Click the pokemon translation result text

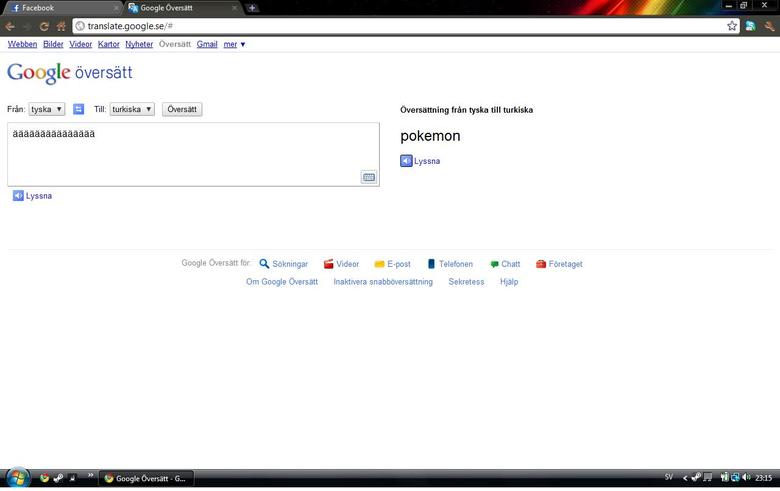coord(430,136)
